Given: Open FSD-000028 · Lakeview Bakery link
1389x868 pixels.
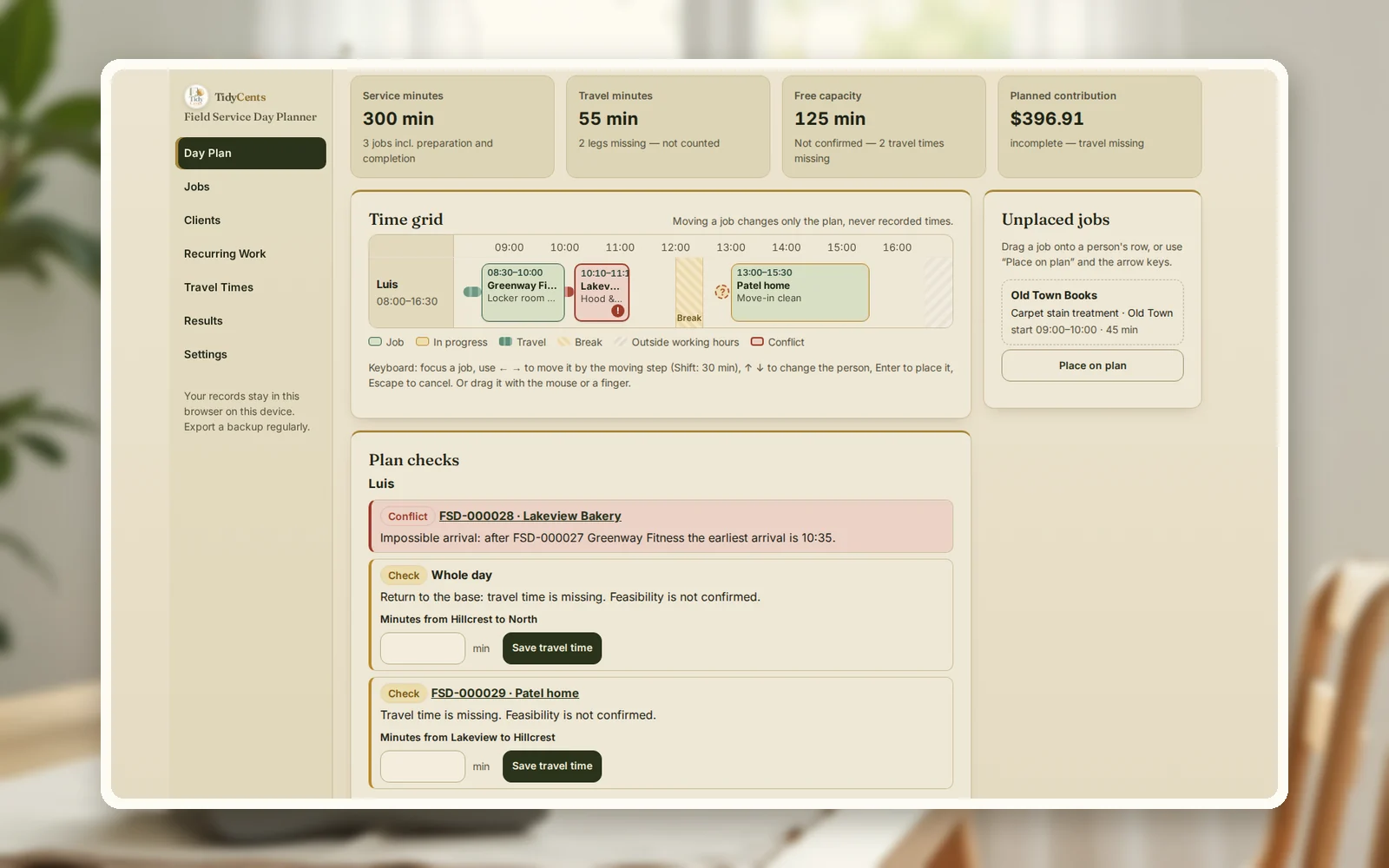Looking at the screenshot, I should (530, 516).
